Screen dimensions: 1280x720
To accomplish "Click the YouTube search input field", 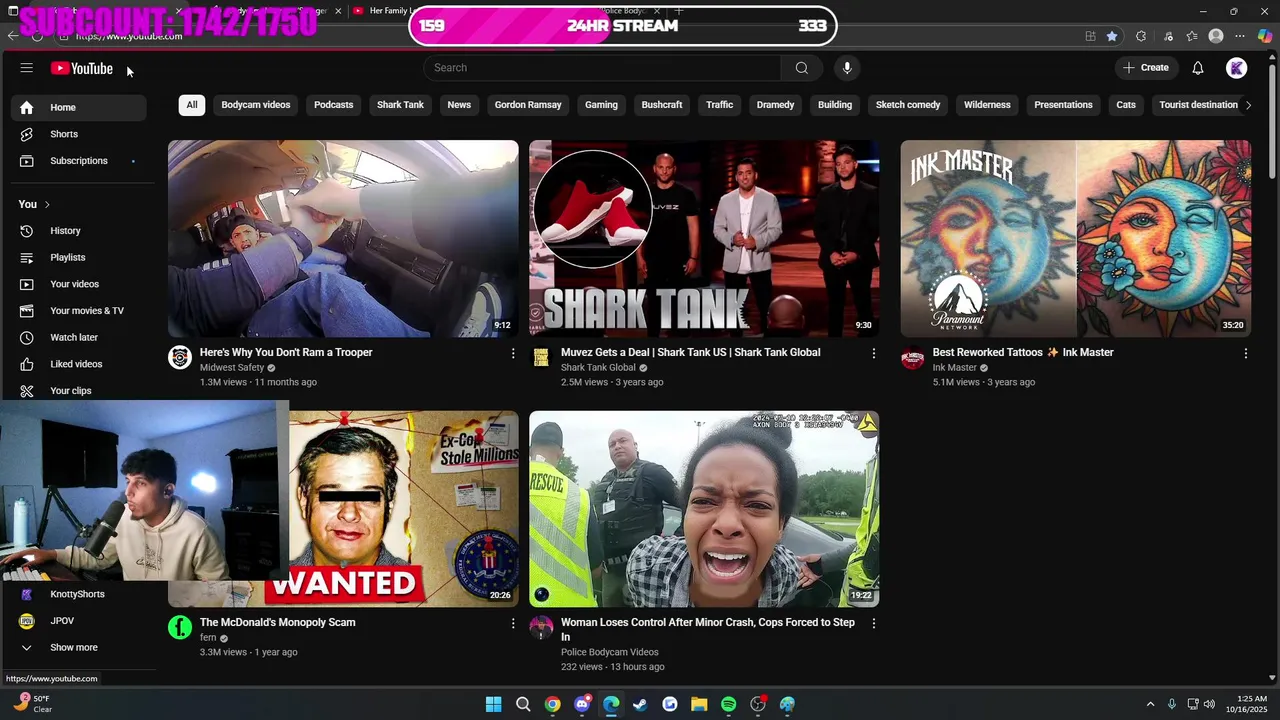I will (x=602, y=68).
